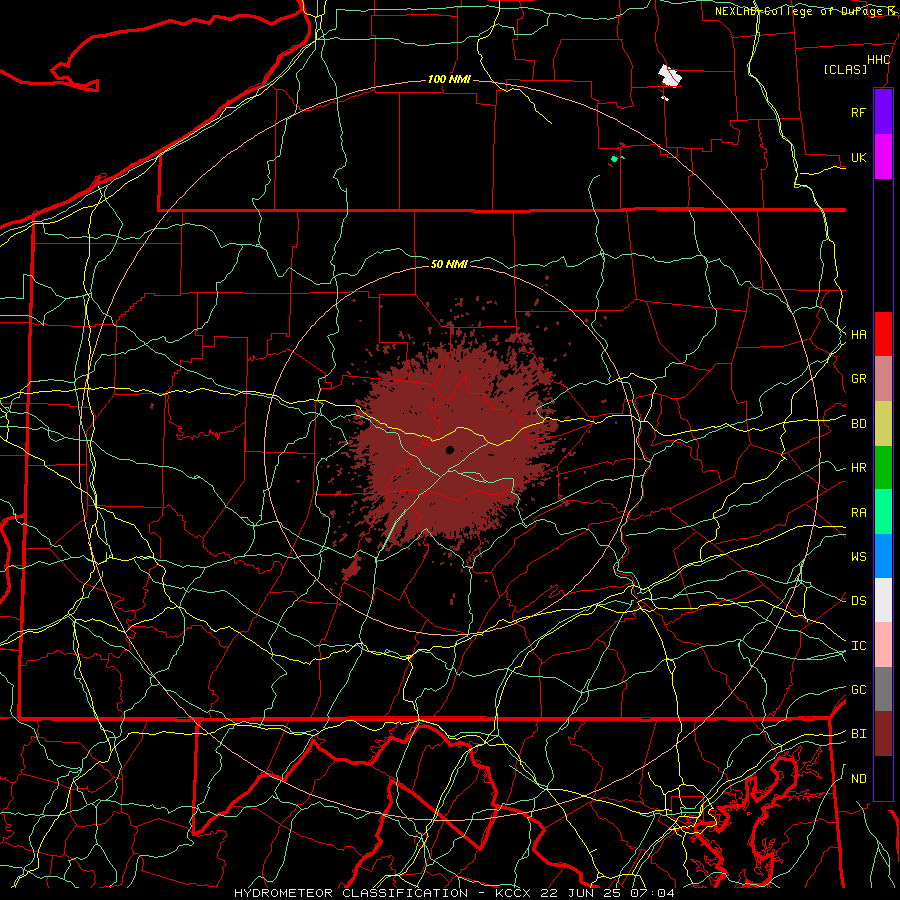Click the purple RF color swatch
The image size is (900, 900).
[883, 112]
